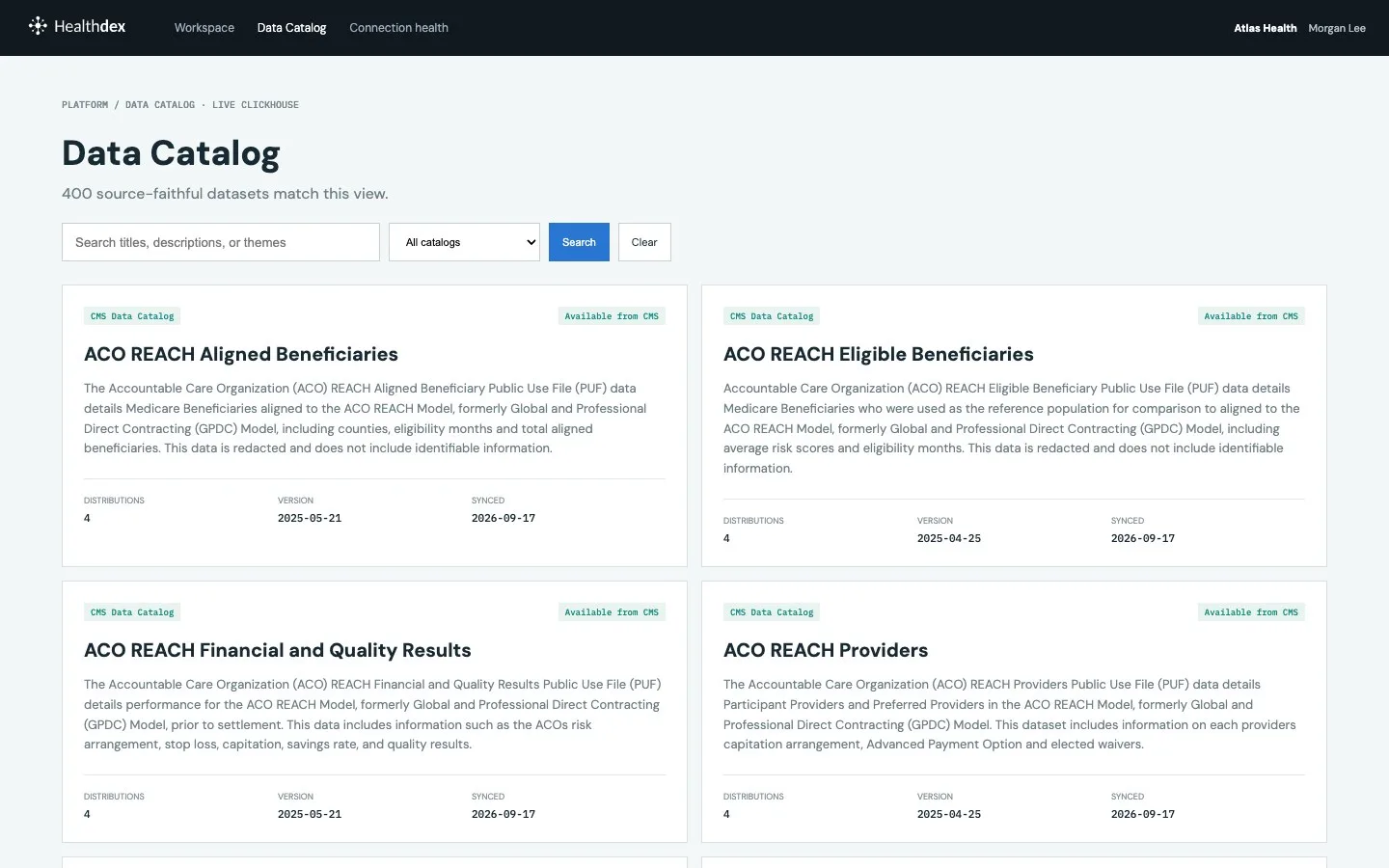Click CMS Data Catalog tag on Providers card
Image resolution: width=1389 pixels, height=868 pixels.
772,612
